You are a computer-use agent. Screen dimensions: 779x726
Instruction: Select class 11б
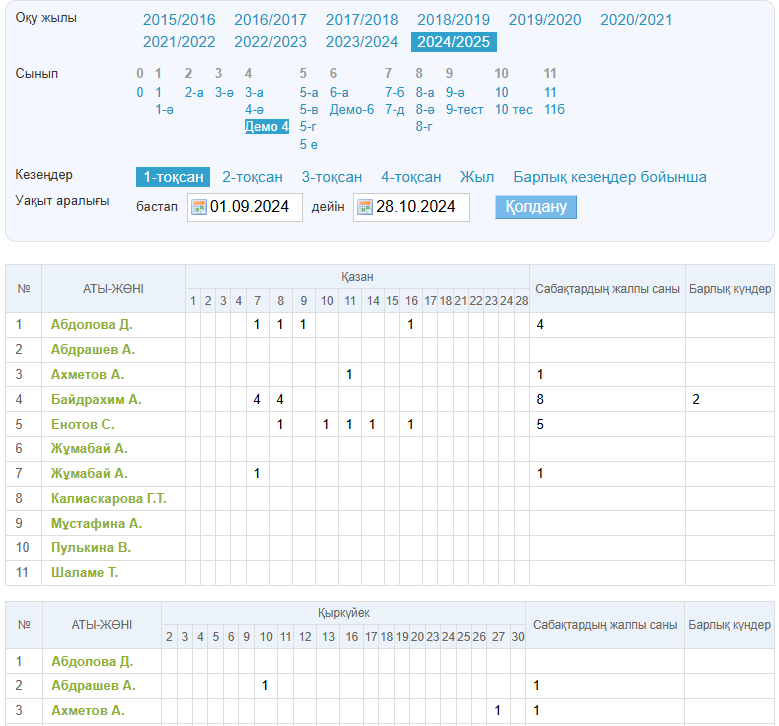[554, 110]
